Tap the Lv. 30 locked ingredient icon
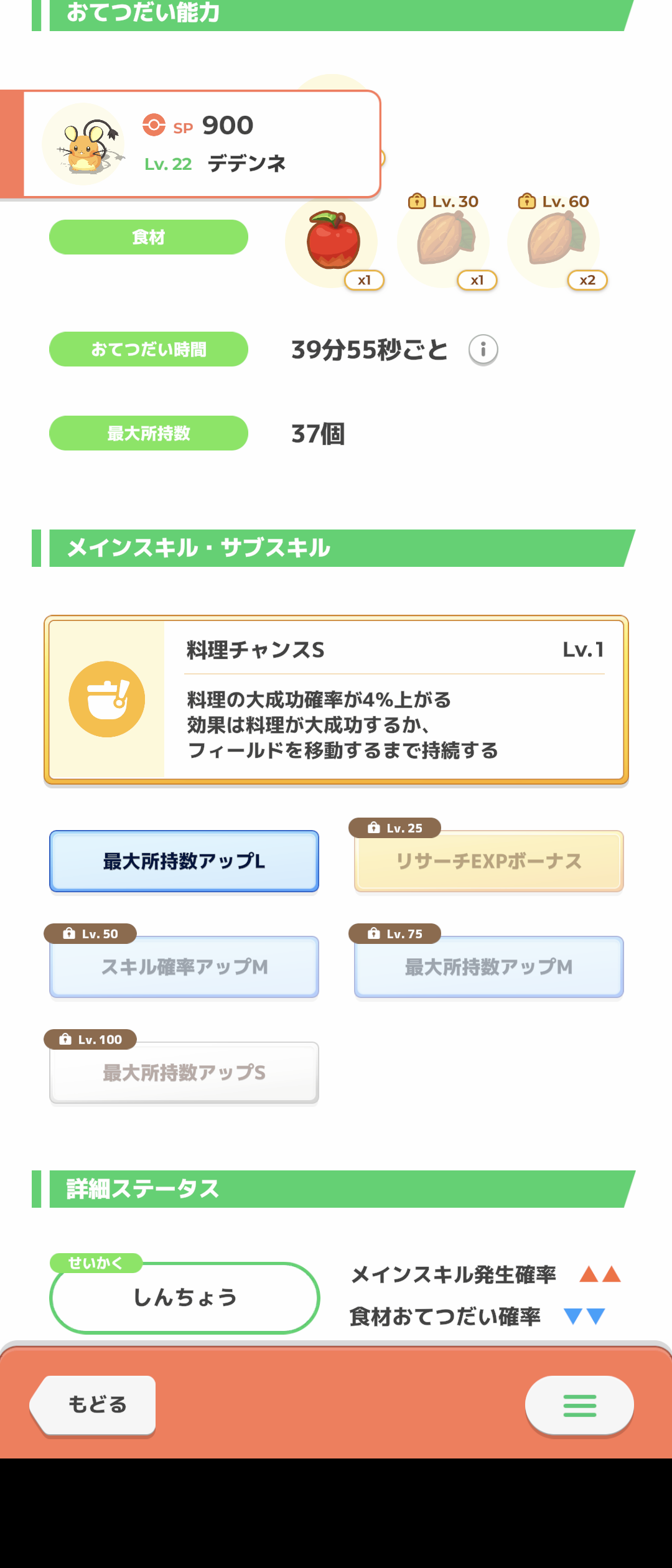This screenshot has height=1568, width=672. pos(444,242)
